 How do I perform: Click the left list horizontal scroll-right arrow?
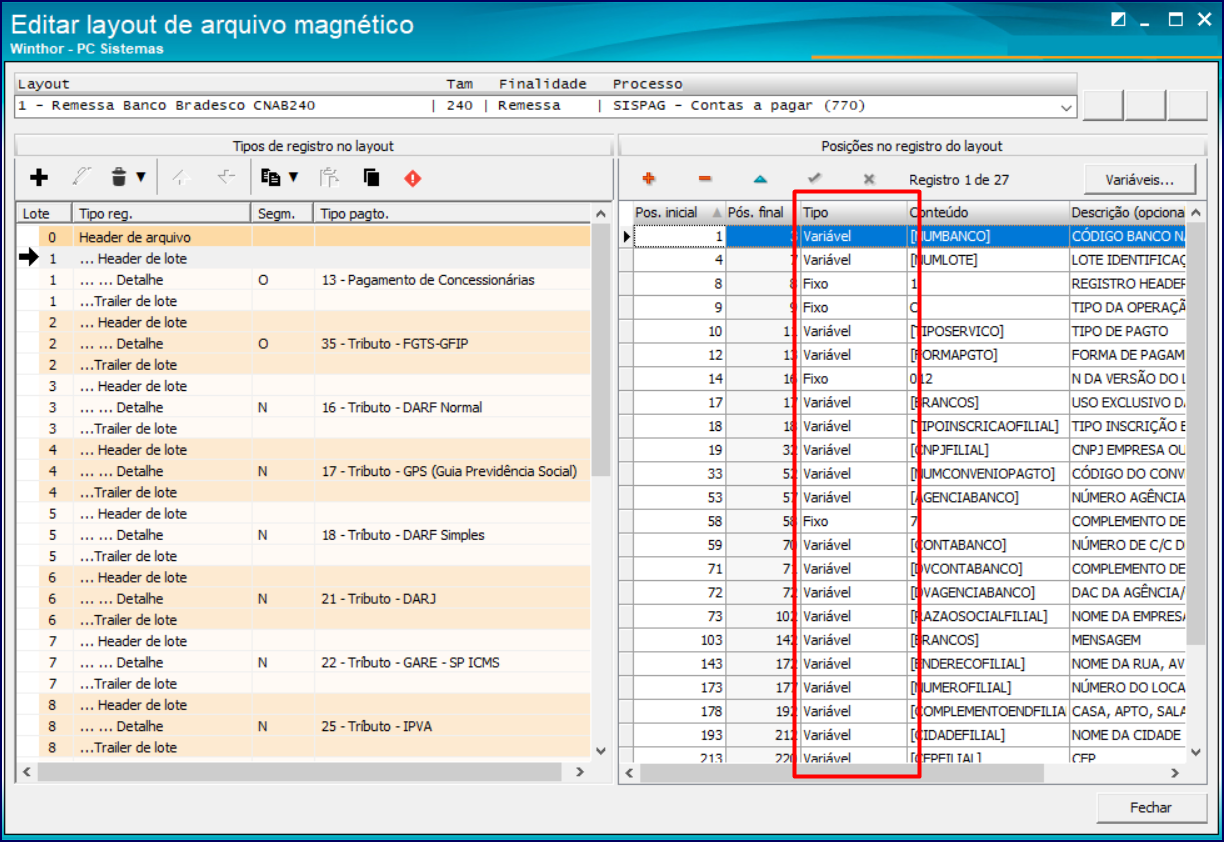(x=579, y=773)
